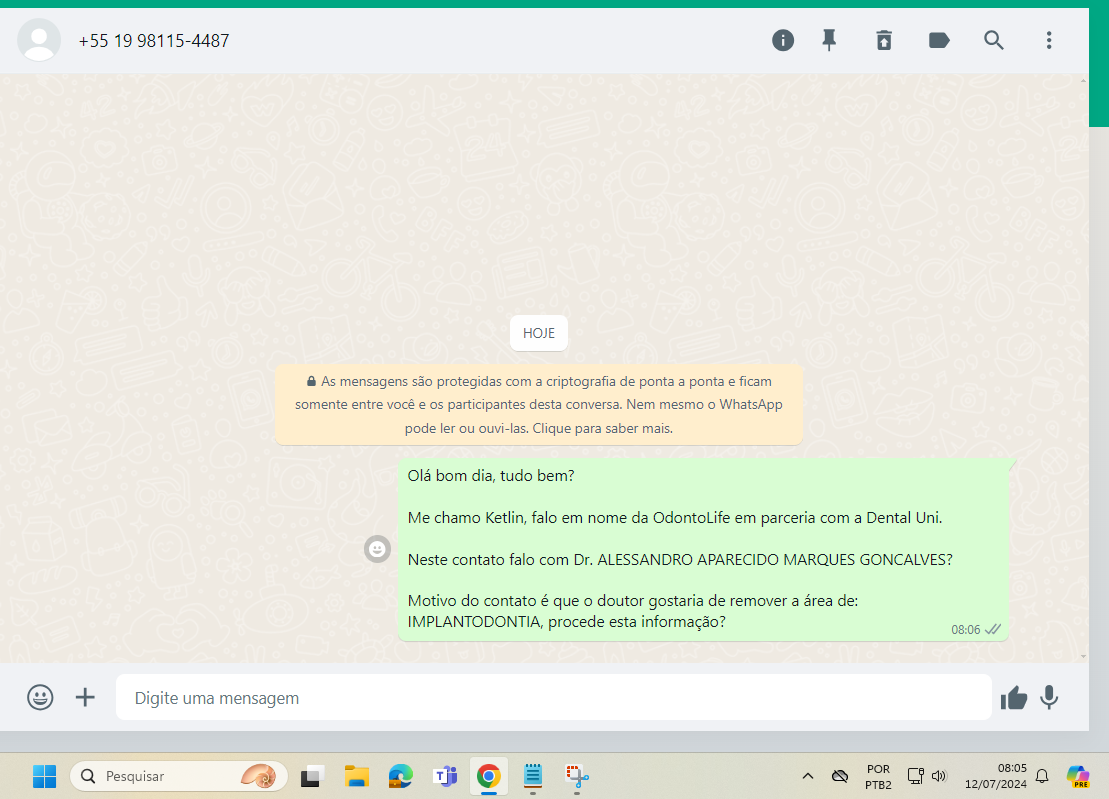The image size is (1109, 799).
Task: Click the taskbar Pesquisar search box
Action: (x=178, y=776)
